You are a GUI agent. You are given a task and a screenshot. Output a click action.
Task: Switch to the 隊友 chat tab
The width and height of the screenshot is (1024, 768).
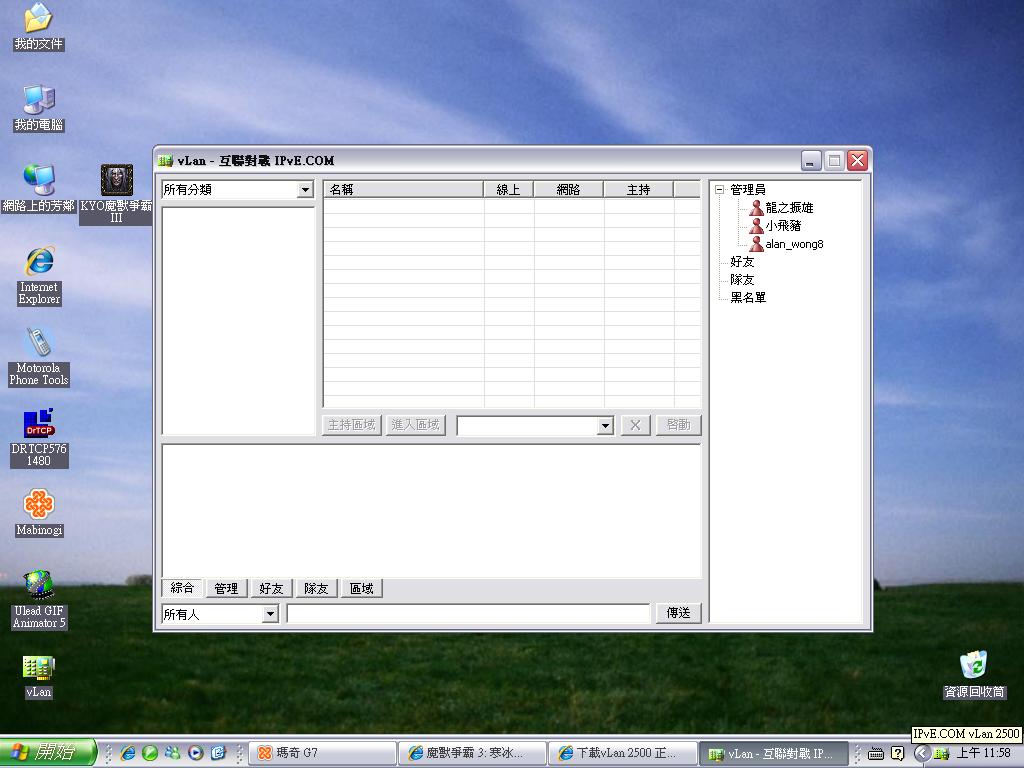316,588
